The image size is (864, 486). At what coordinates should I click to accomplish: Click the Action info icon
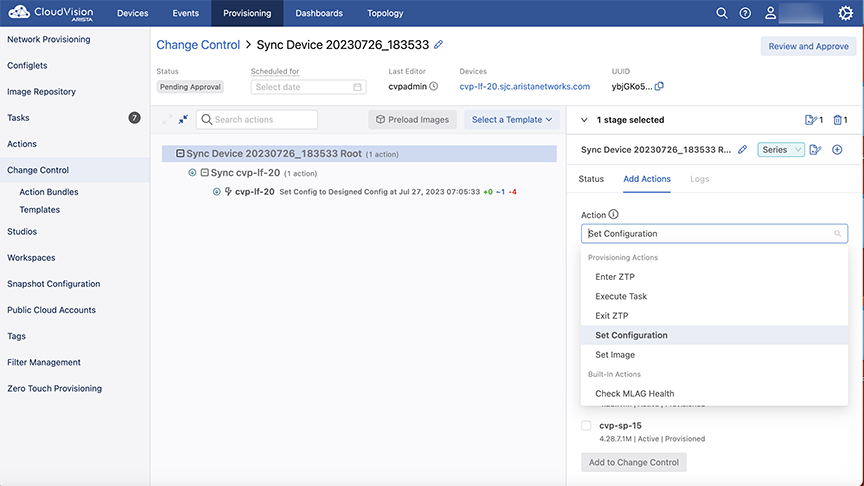613,214
